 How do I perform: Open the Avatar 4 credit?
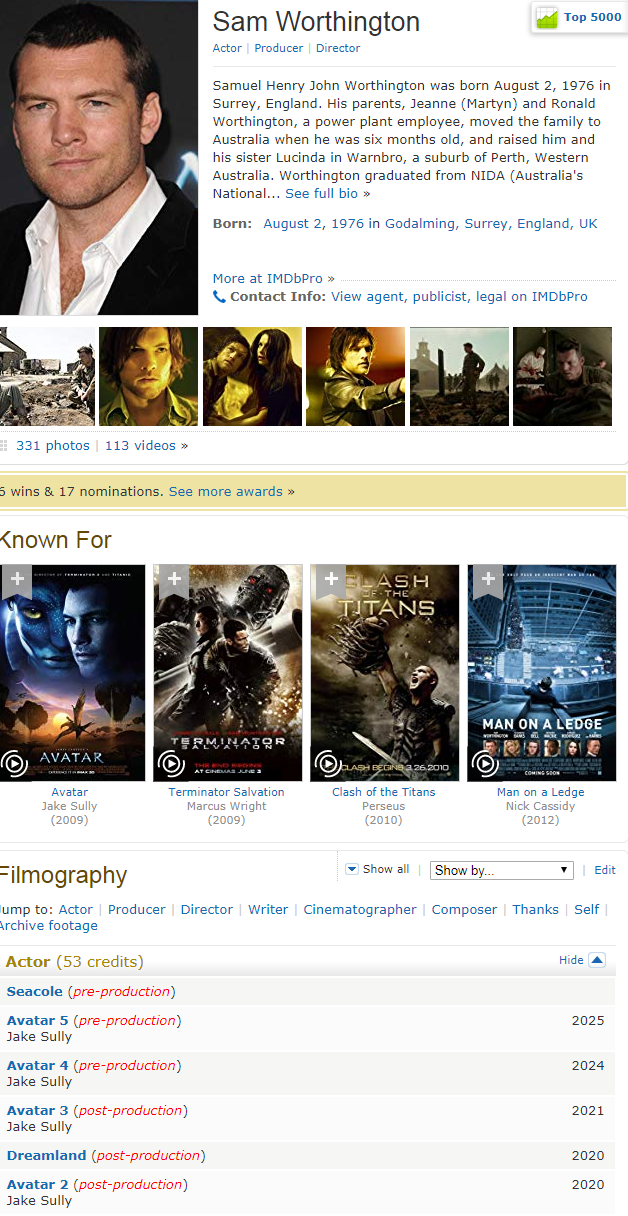click(x=38, y=1066)
